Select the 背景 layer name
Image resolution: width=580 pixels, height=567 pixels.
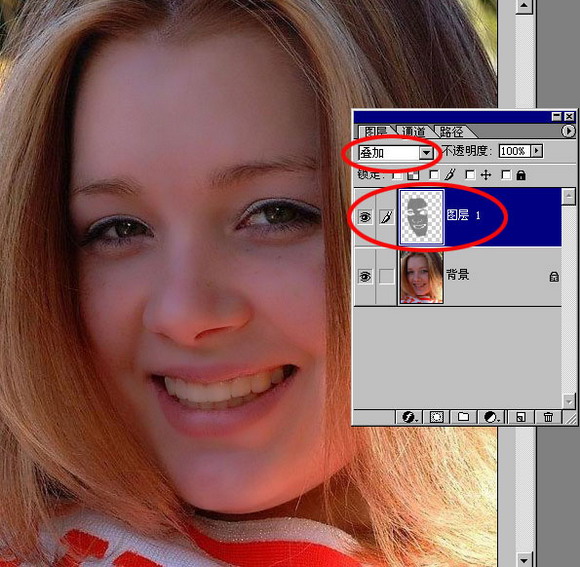pyautogui.click(x=458, y=275)
